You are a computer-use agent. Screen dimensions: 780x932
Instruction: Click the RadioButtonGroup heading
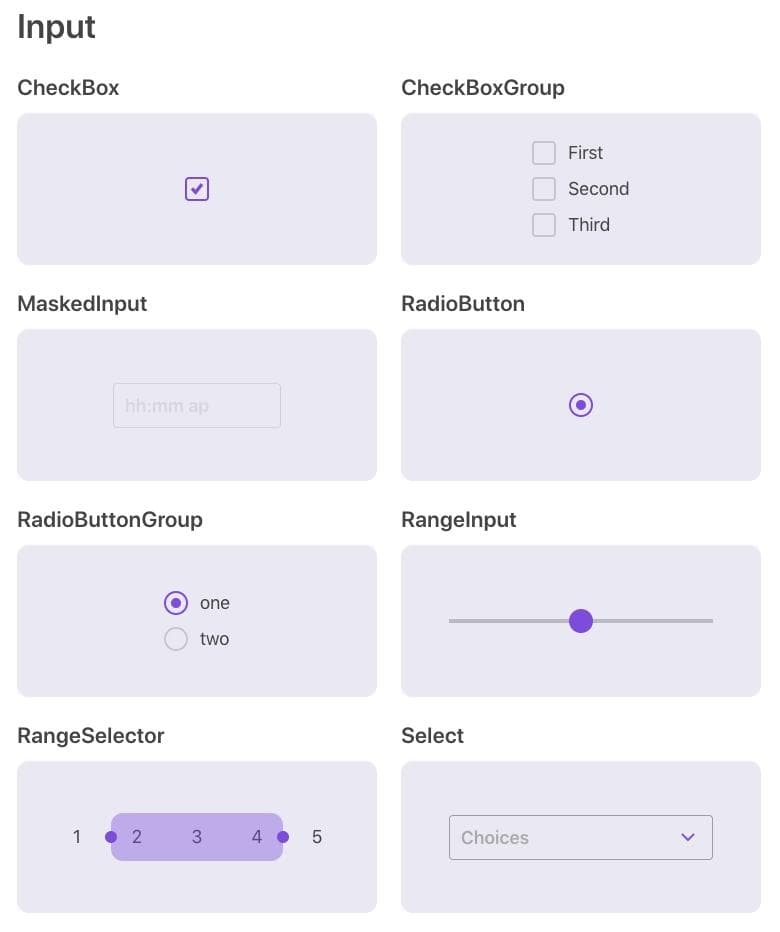pos(110,520)
